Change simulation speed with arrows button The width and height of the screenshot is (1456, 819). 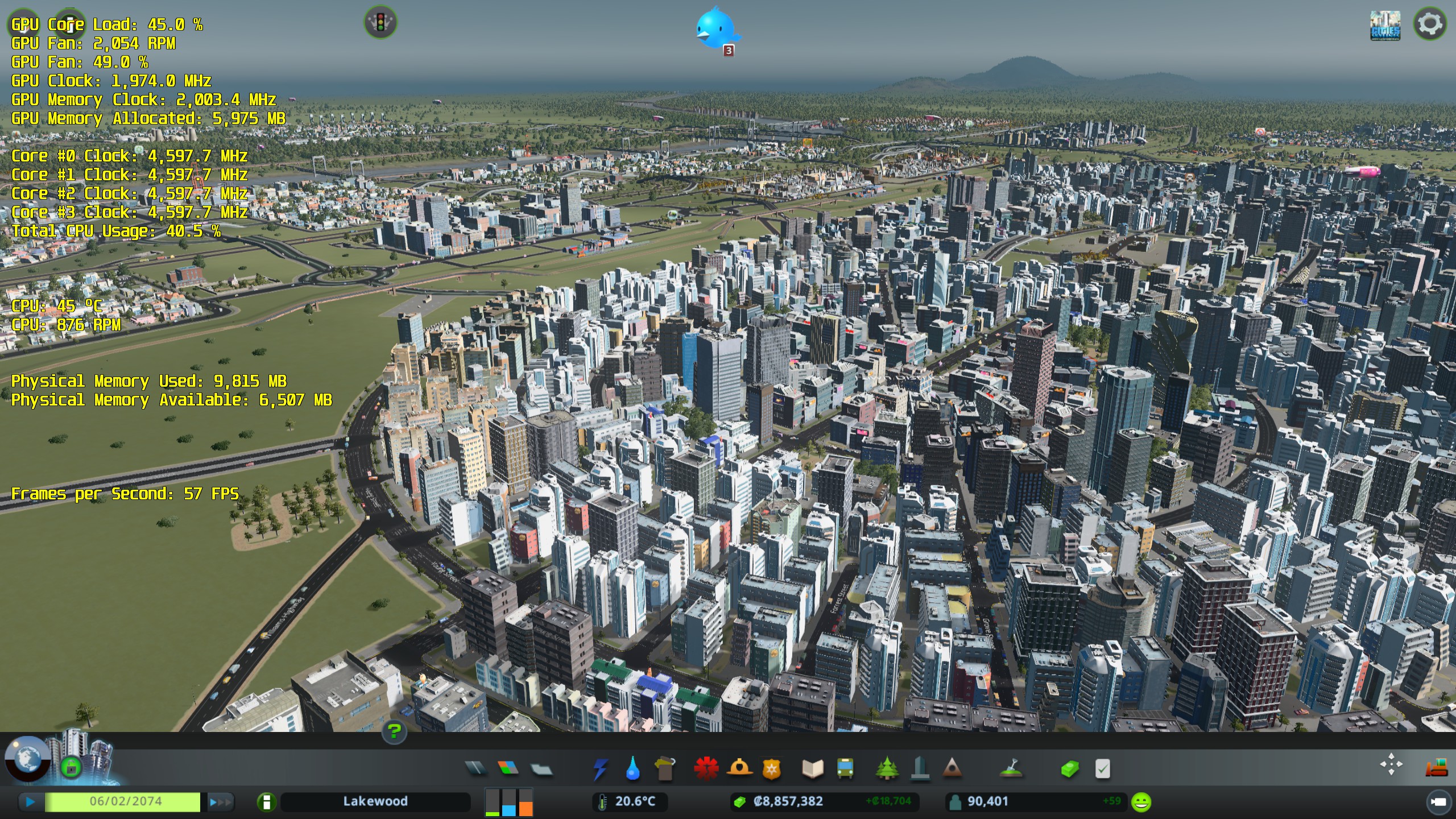[x=221, y=802]
